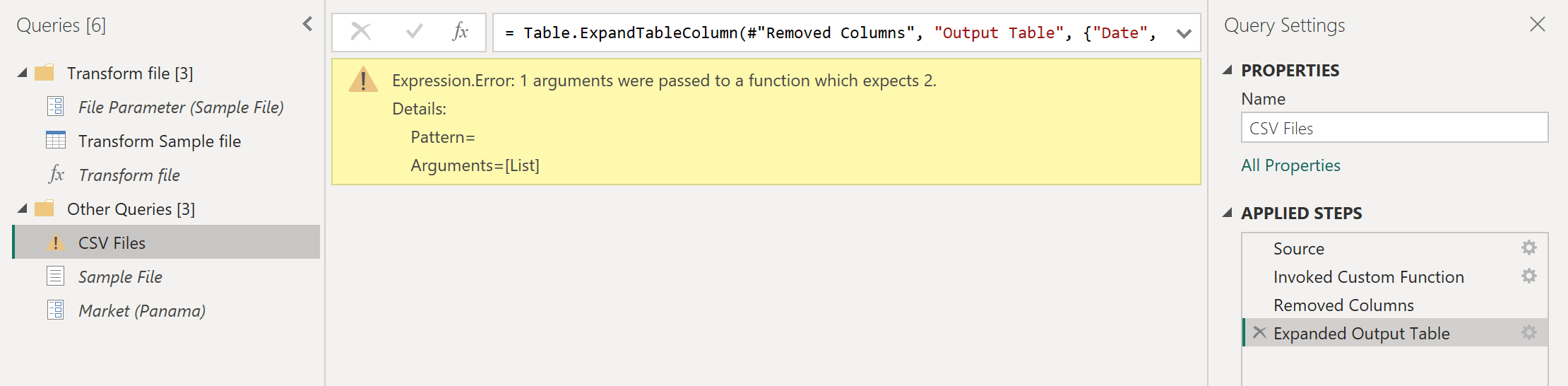1568x386 pixels.
Task: Collapse the Other Queries folder
Action: (23, 209)
